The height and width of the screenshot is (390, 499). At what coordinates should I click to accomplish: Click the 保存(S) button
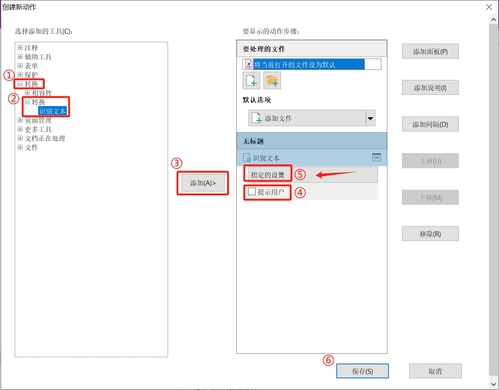click(362, 371)
